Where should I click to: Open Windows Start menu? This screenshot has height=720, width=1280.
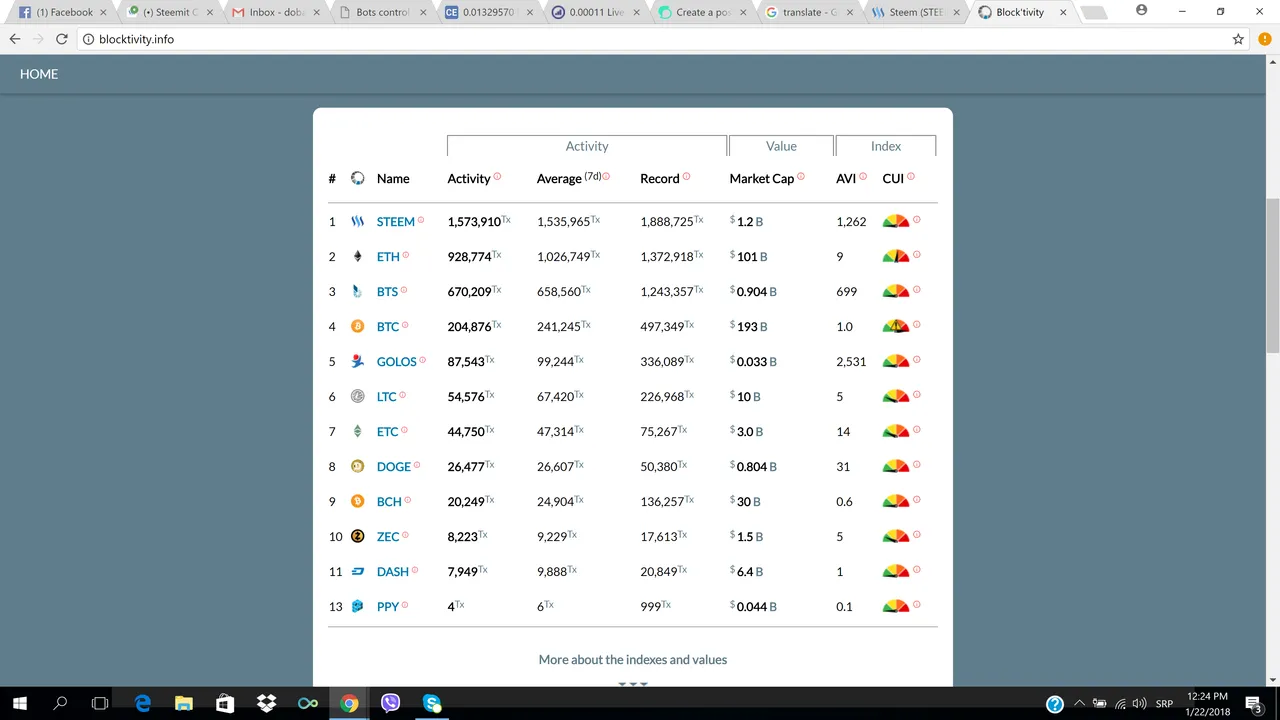(20, 703)
